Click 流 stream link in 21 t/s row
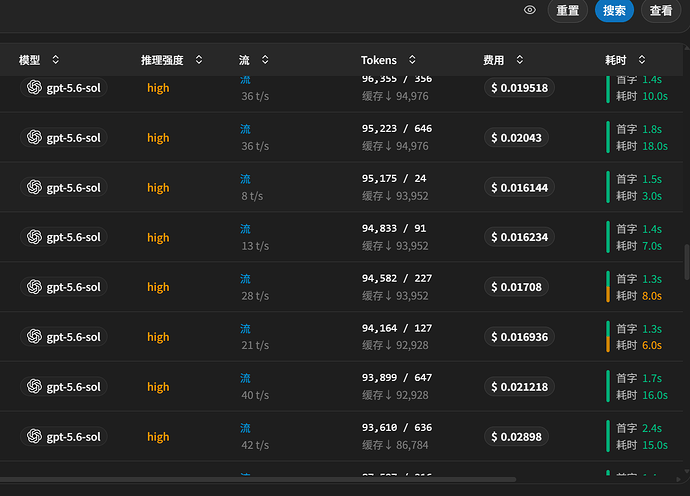 point(245,329)
